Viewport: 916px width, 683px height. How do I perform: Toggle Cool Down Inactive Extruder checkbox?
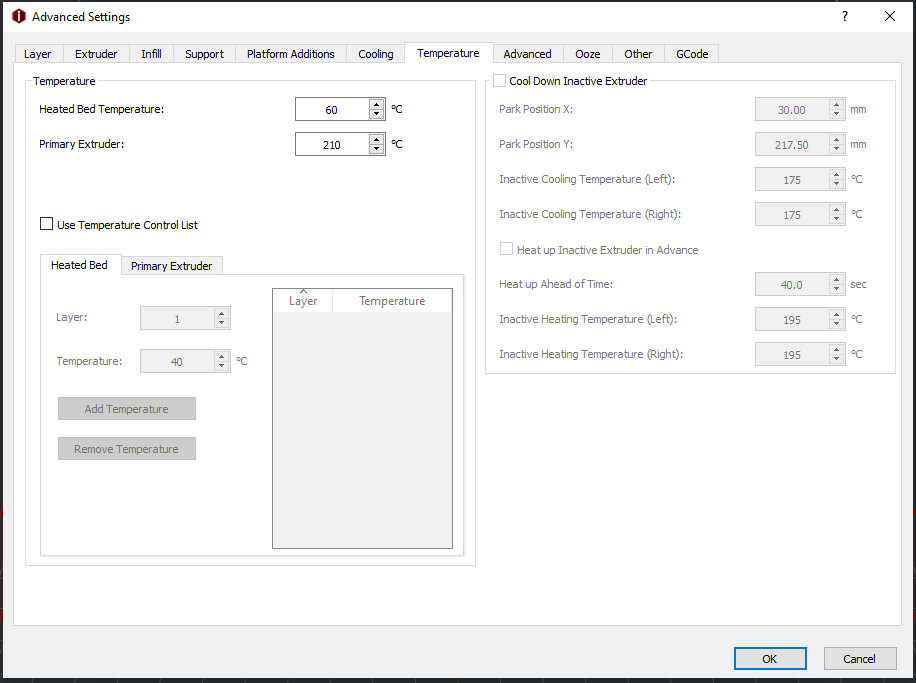pyautogui.click(x=499, y=81)
